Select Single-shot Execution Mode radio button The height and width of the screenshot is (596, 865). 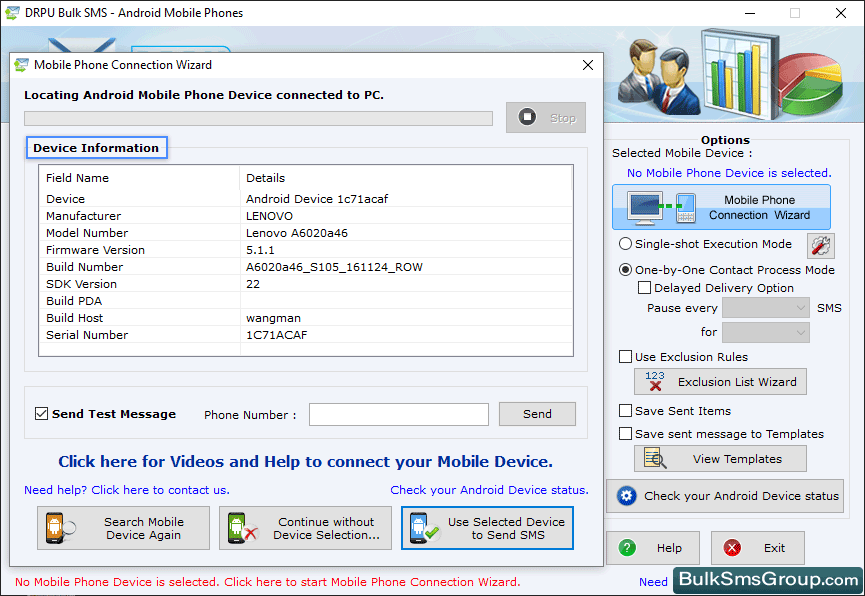pos(625,243)
